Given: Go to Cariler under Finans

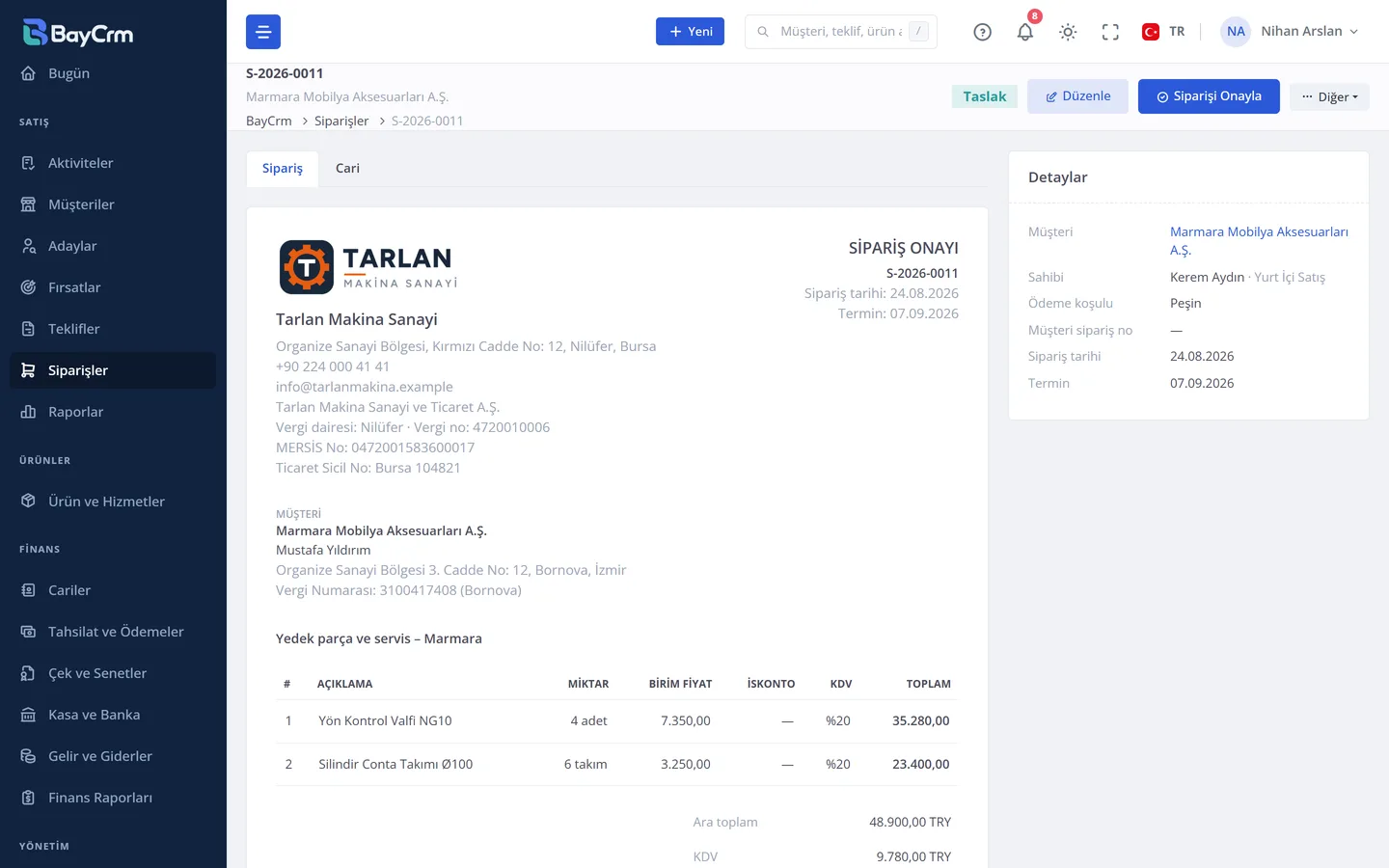Looking at the screenshot, I should (113, 590).
